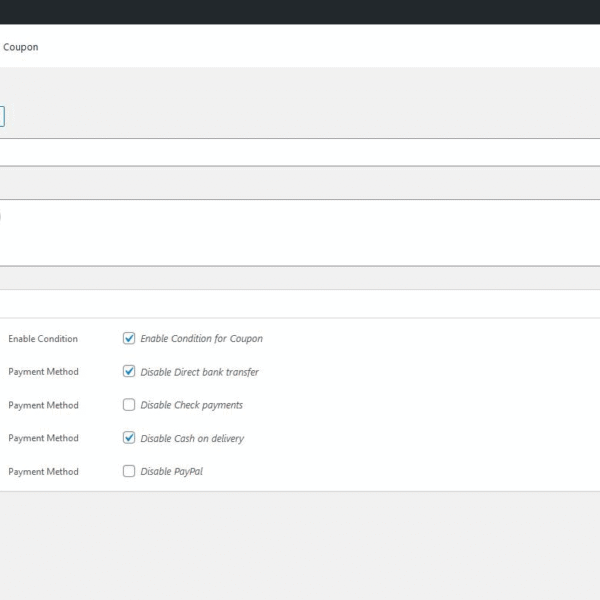The width and height of the screenshot is (600, 600).
Task: Check the Disable Check payments checkbox
Action: pyautogui.click(x=129, y=404)
